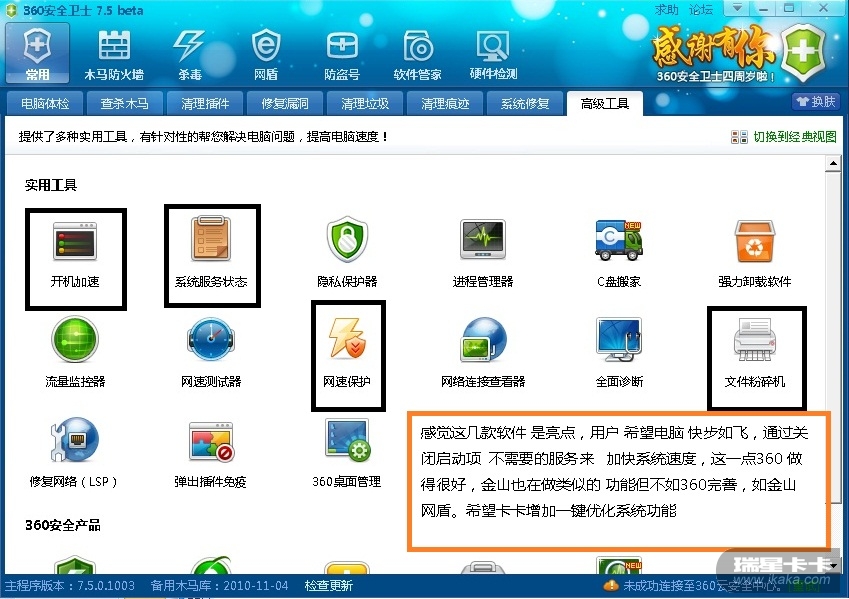Open the 系统服务状态 tool
This screenshot has height=599, width=849.
211,252
